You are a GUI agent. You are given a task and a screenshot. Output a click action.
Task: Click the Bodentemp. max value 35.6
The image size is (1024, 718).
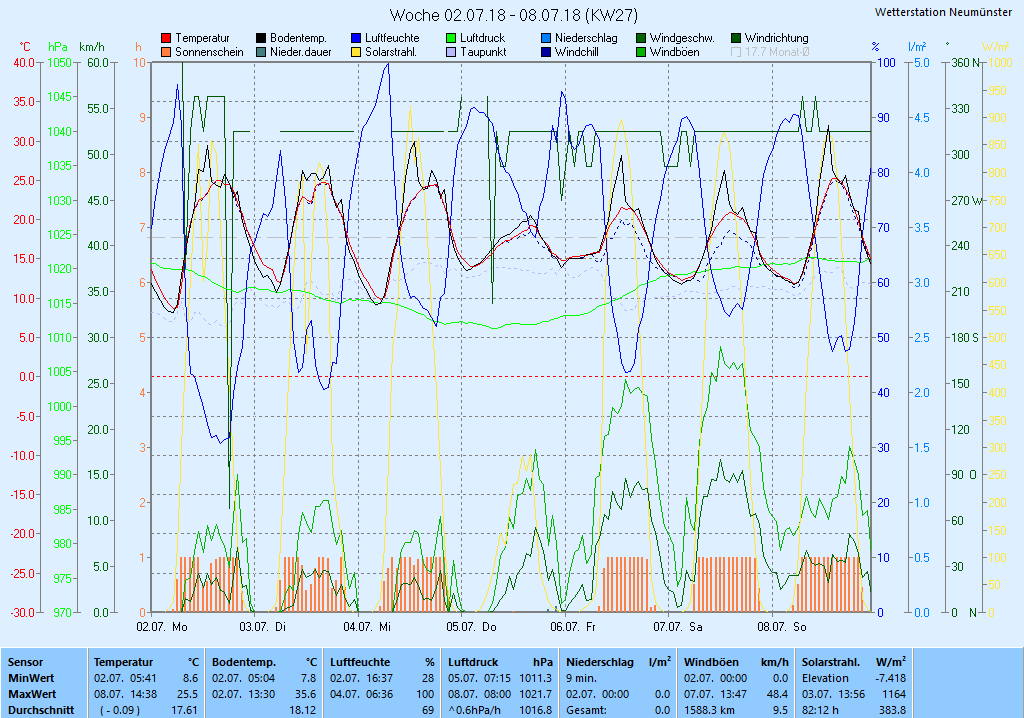tap(305, 694)
